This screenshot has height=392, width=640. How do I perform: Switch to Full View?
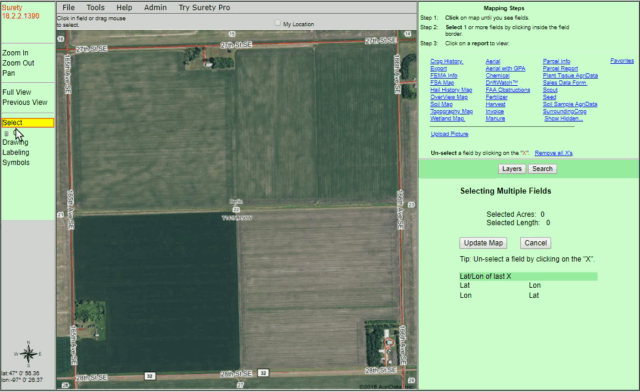17,92
